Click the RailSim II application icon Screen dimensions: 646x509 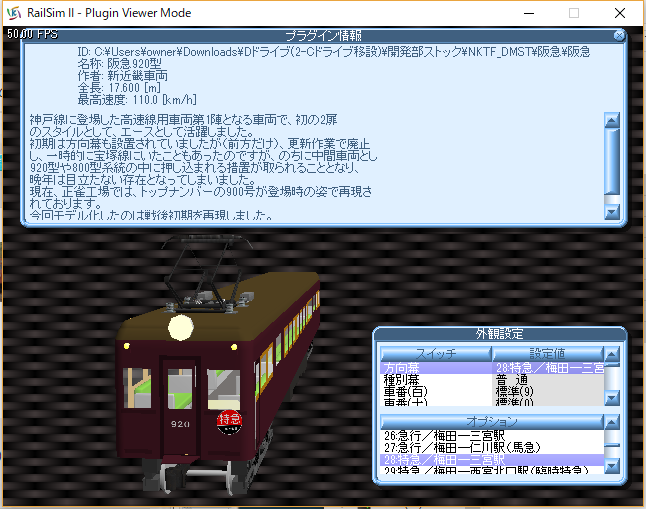tap(14, 13)
